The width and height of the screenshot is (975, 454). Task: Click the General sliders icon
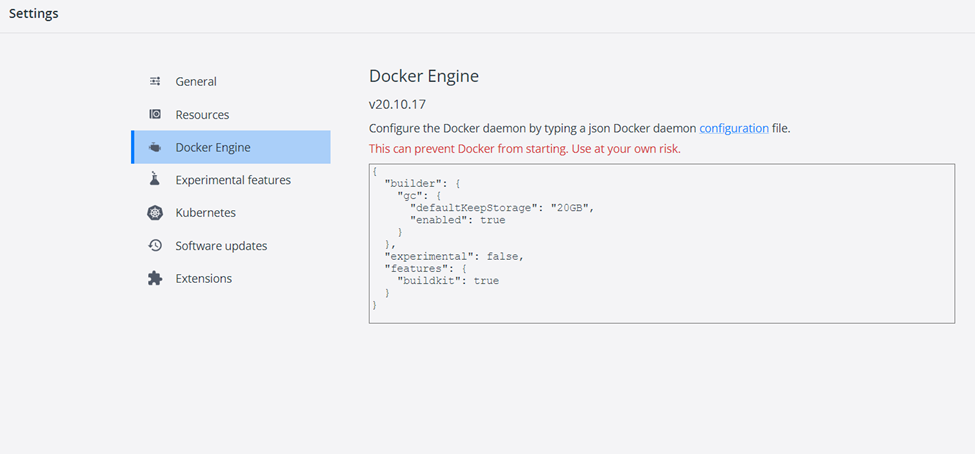tap(155, 81)
